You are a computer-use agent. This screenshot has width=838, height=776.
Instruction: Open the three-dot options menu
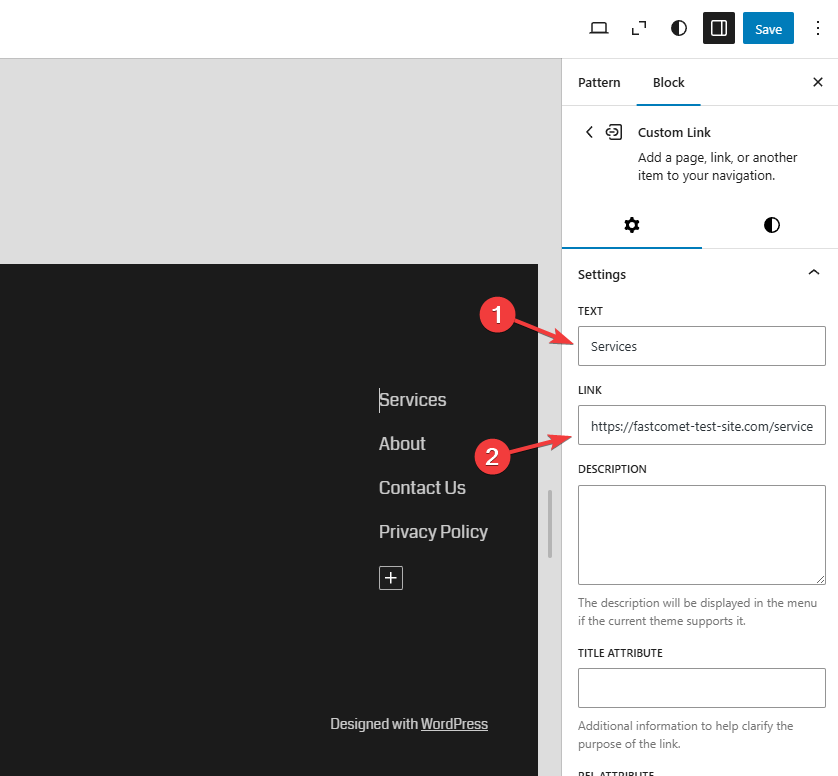click(817, 29)
